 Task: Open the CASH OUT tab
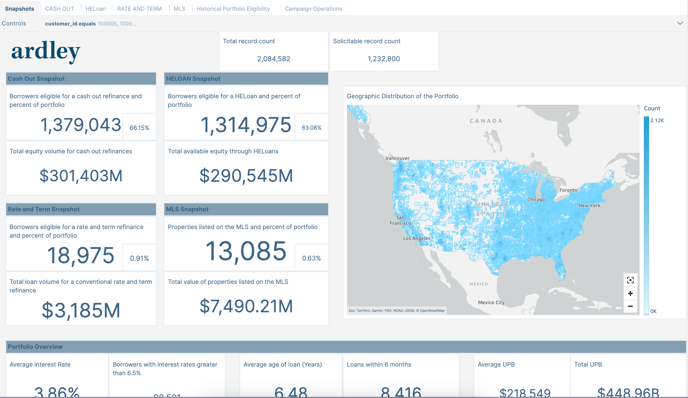click(x=59, y=9)
